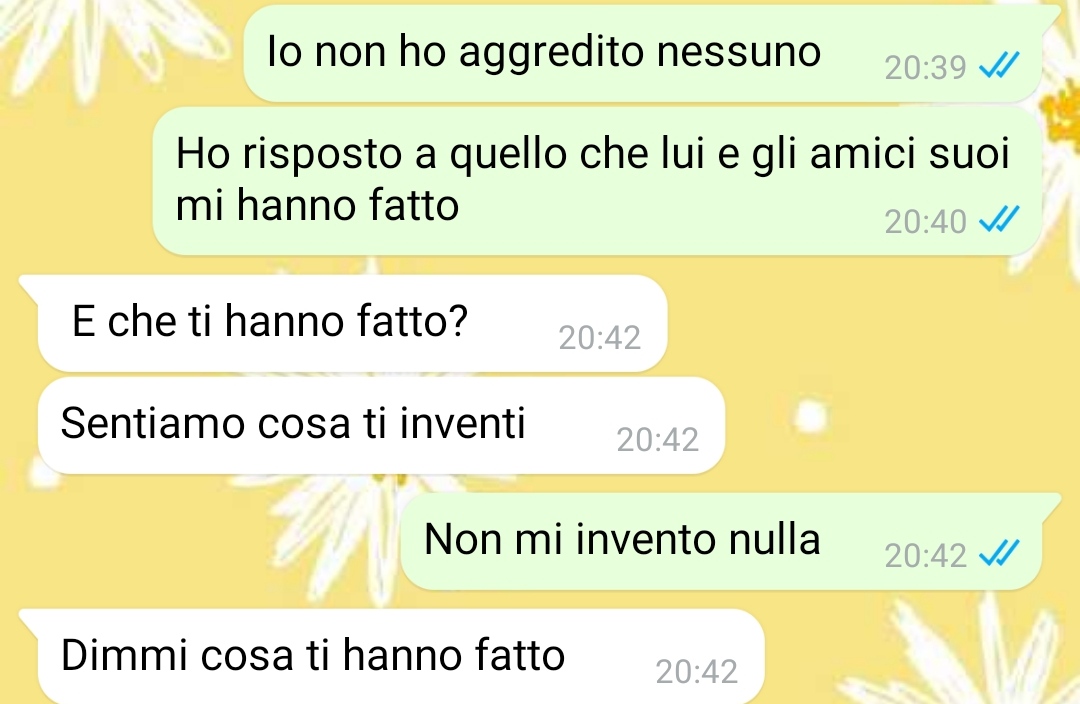Screen dimensions: 1080x704
Task: Tap the read-receipt ticks beside 20:40
Action: (998, 221)
